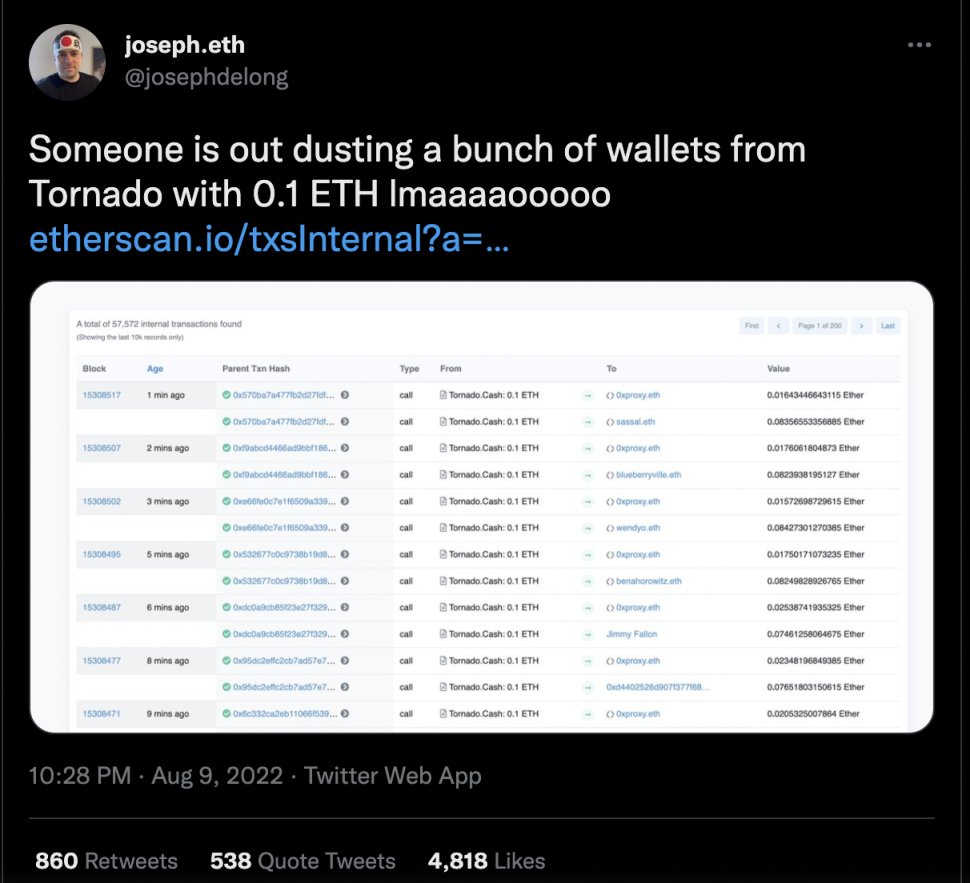
Task: Click the green arrow before sassal.eth
Action: (x=588, y=422)
